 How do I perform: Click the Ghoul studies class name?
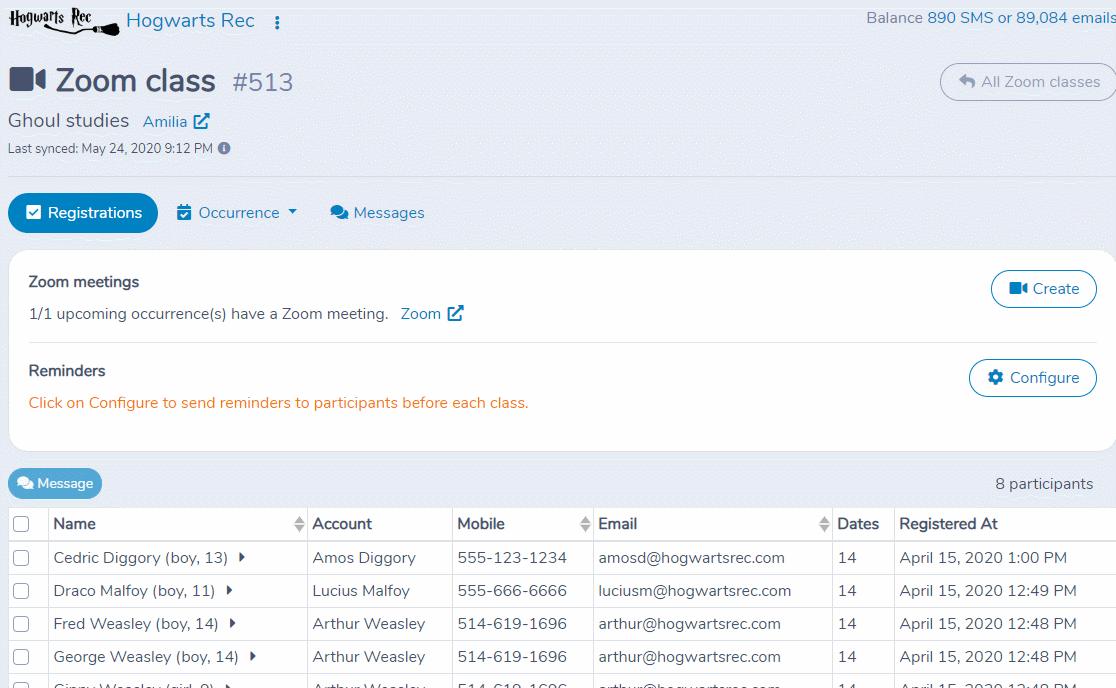pyautogui.click(x=68, y=121)
